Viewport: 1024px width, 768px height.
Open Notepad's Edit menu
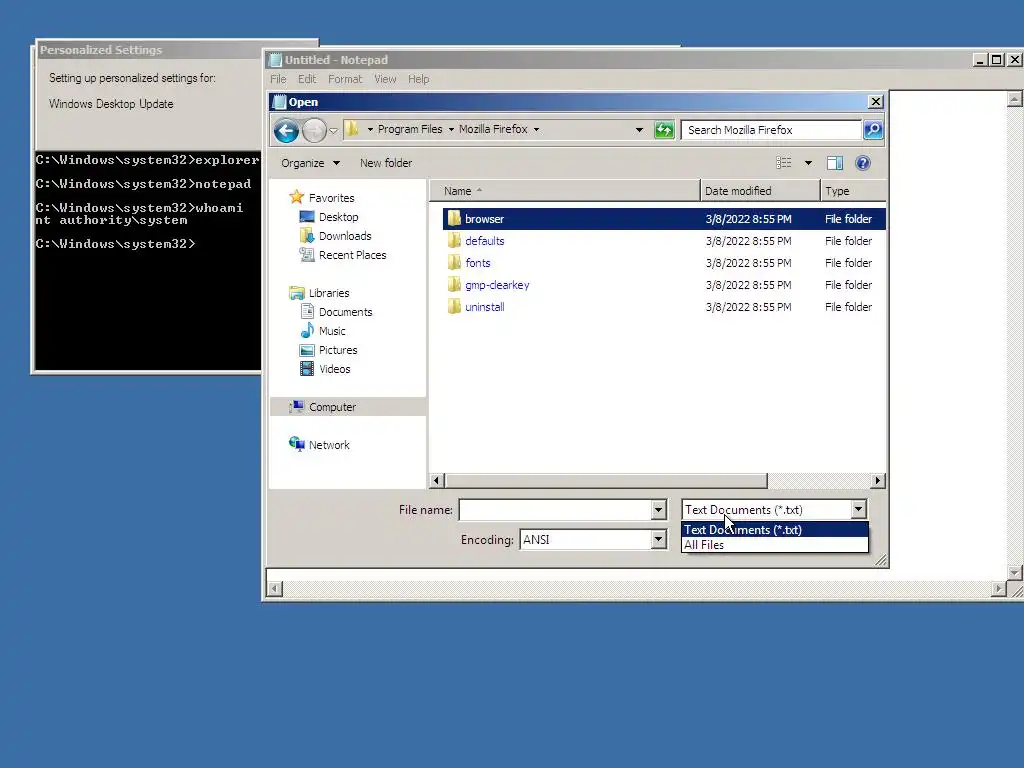(x=307, y=79)
